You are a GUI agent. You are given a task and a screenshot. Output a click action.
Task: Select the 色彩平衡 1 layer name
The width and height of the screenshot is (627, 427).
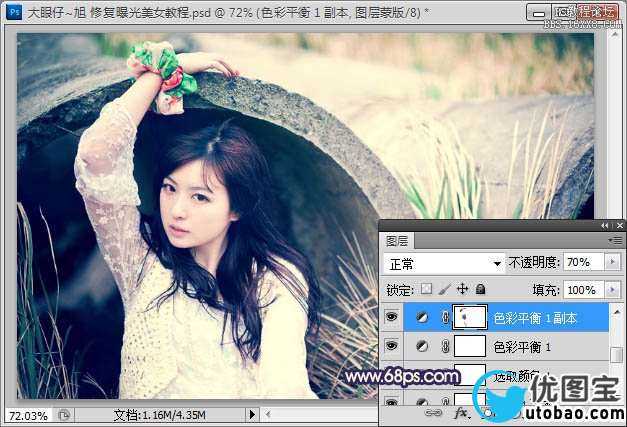tap(522, 347)
